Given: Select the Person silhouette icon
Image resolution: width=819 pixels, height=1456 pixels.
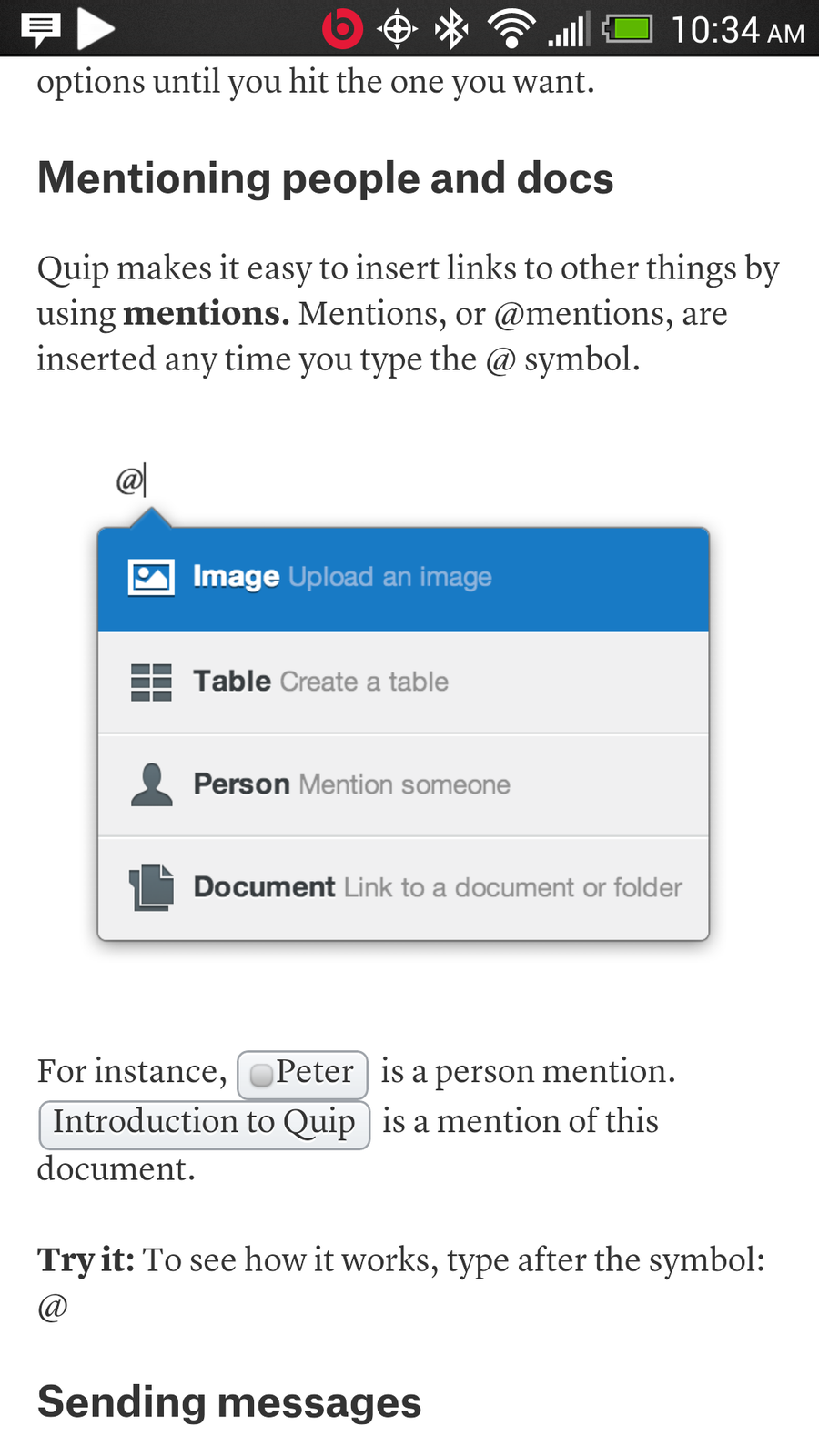Looking at the screenshot, I should 151,784.
